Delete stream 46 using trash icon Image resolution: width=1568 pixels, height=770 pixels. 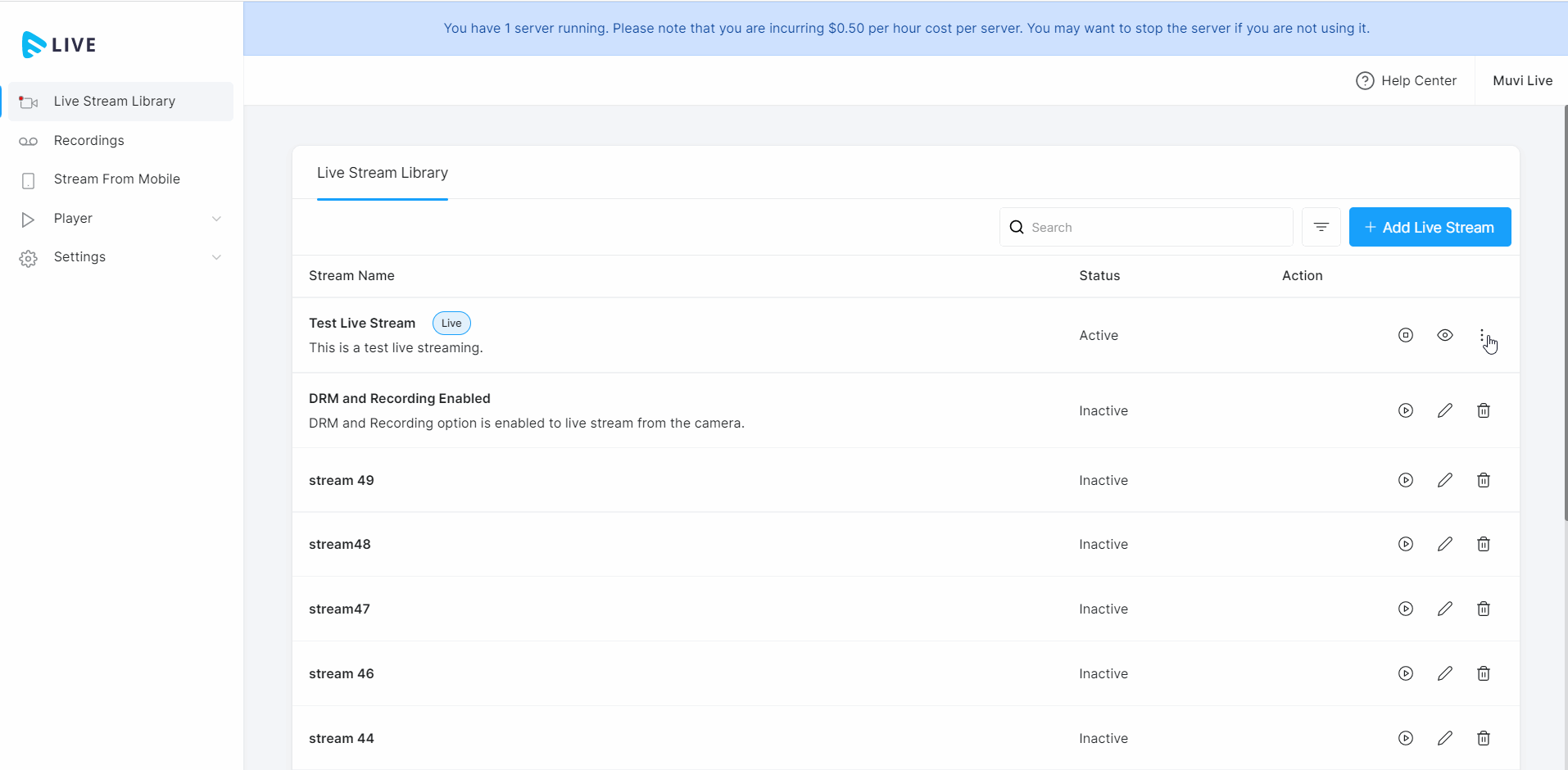1483,673
